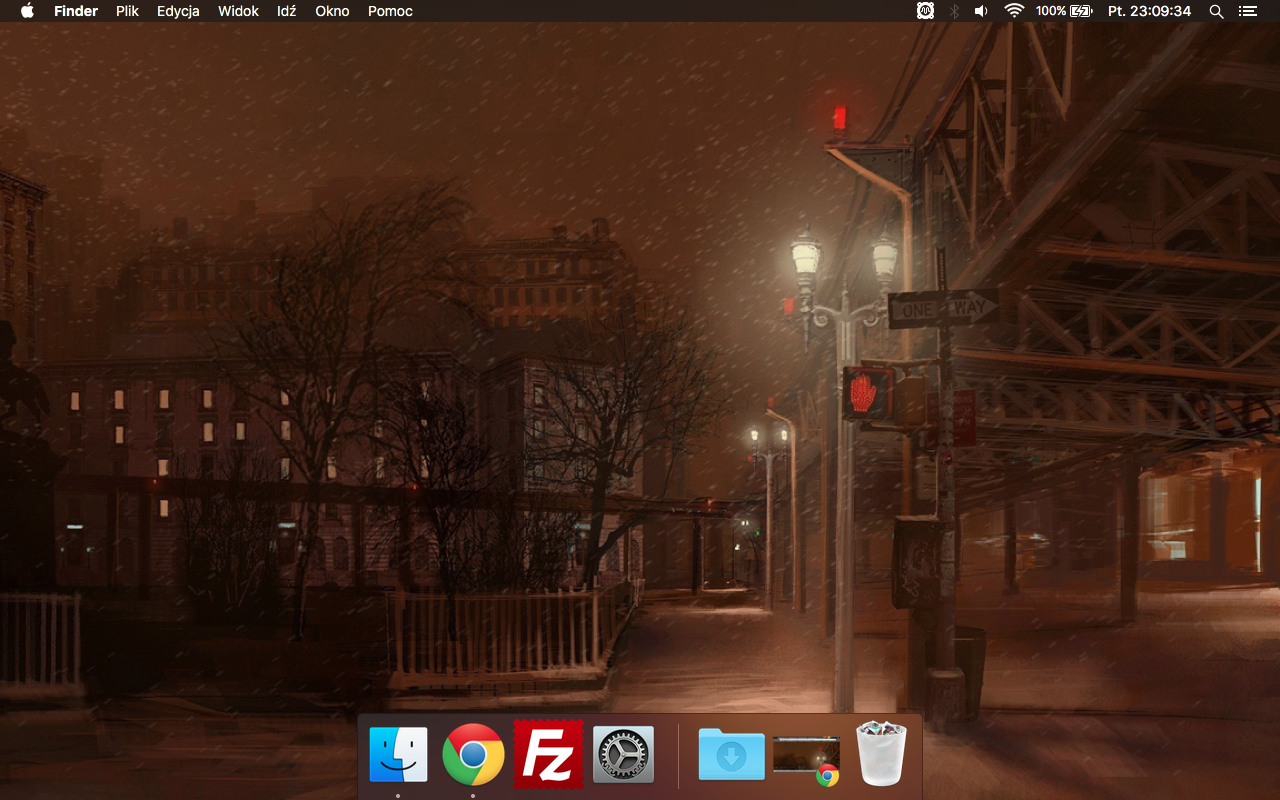The image size is (1280, 800).
Task: Open the Trash
Action: tap(881, 754)
